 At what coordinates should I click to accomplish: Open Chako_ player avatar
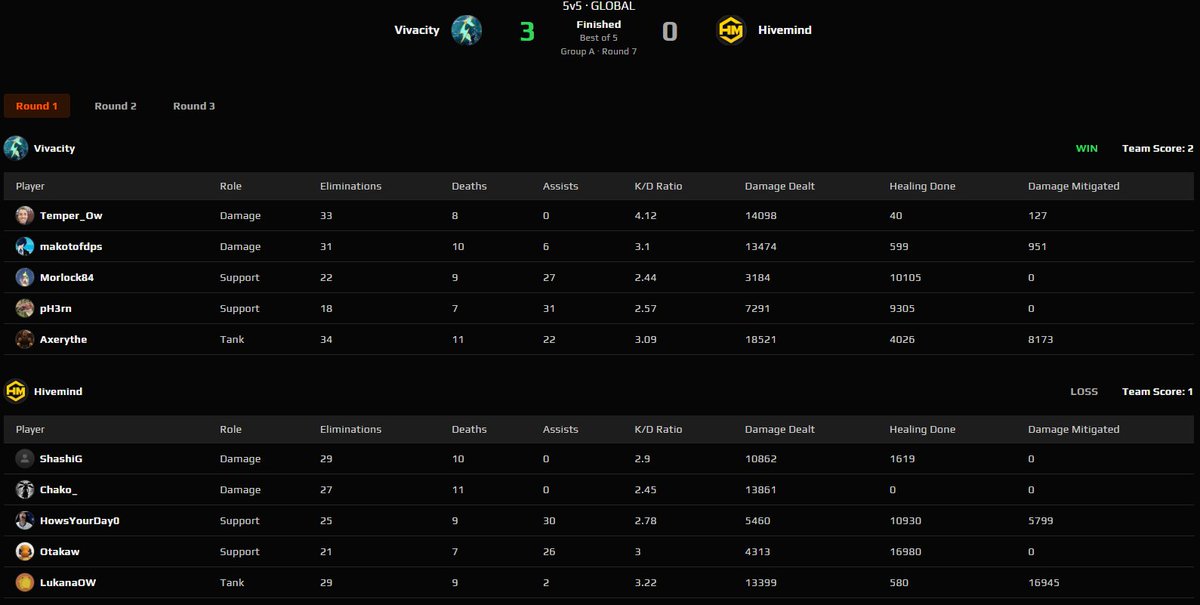click(25, 489)
